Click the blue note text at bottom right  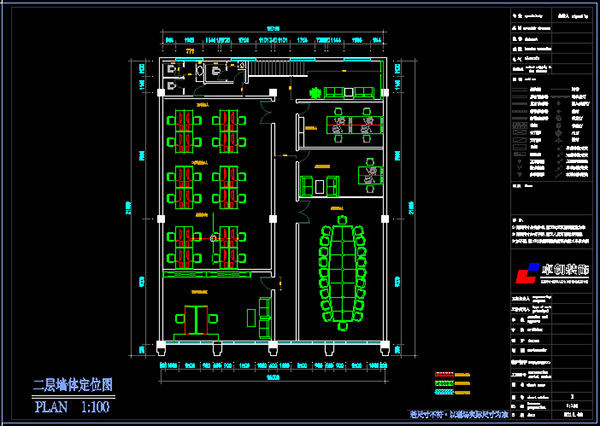[458, 412]
